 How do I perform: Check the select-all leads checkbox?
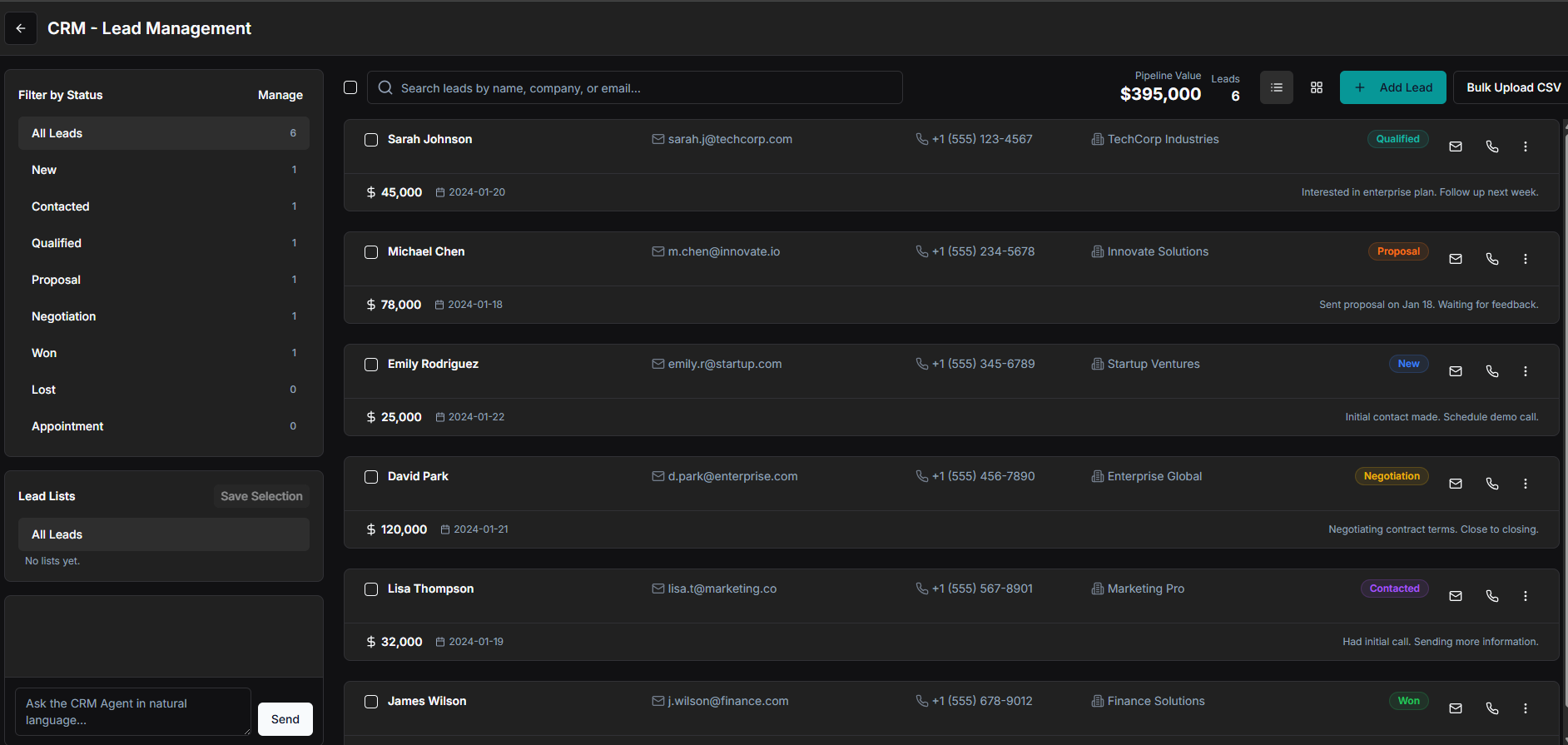coord(350,87)
